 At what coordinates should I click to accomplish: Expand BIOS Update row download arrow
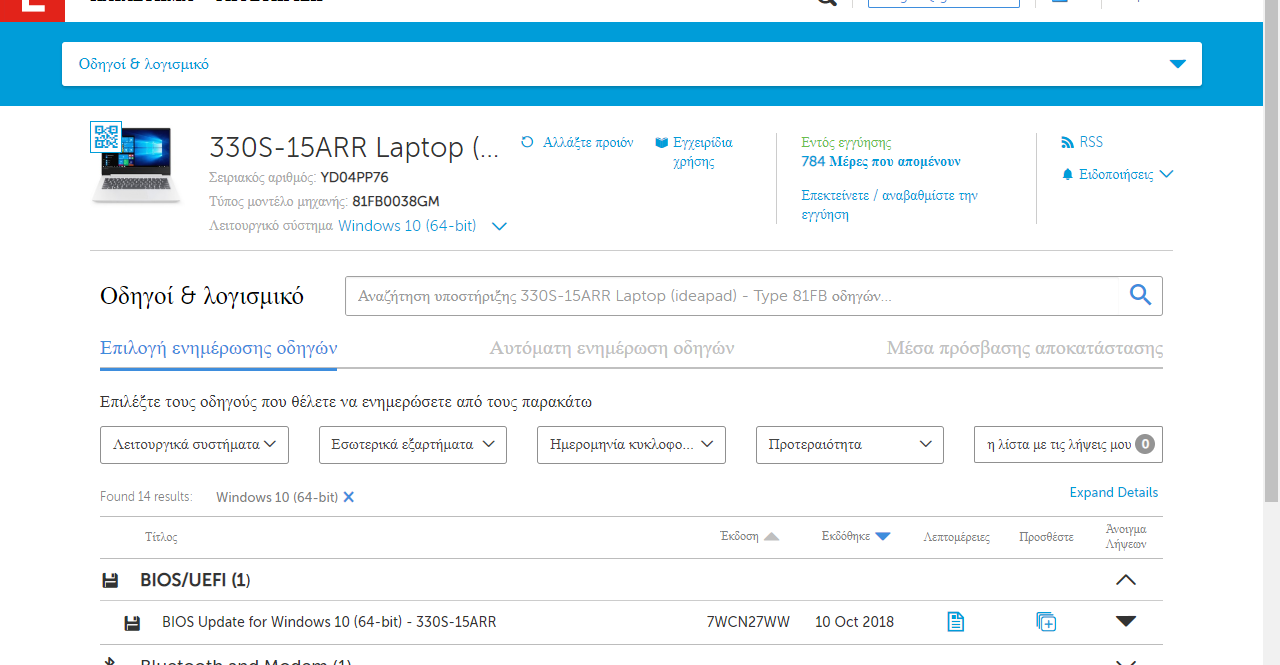1126,621
